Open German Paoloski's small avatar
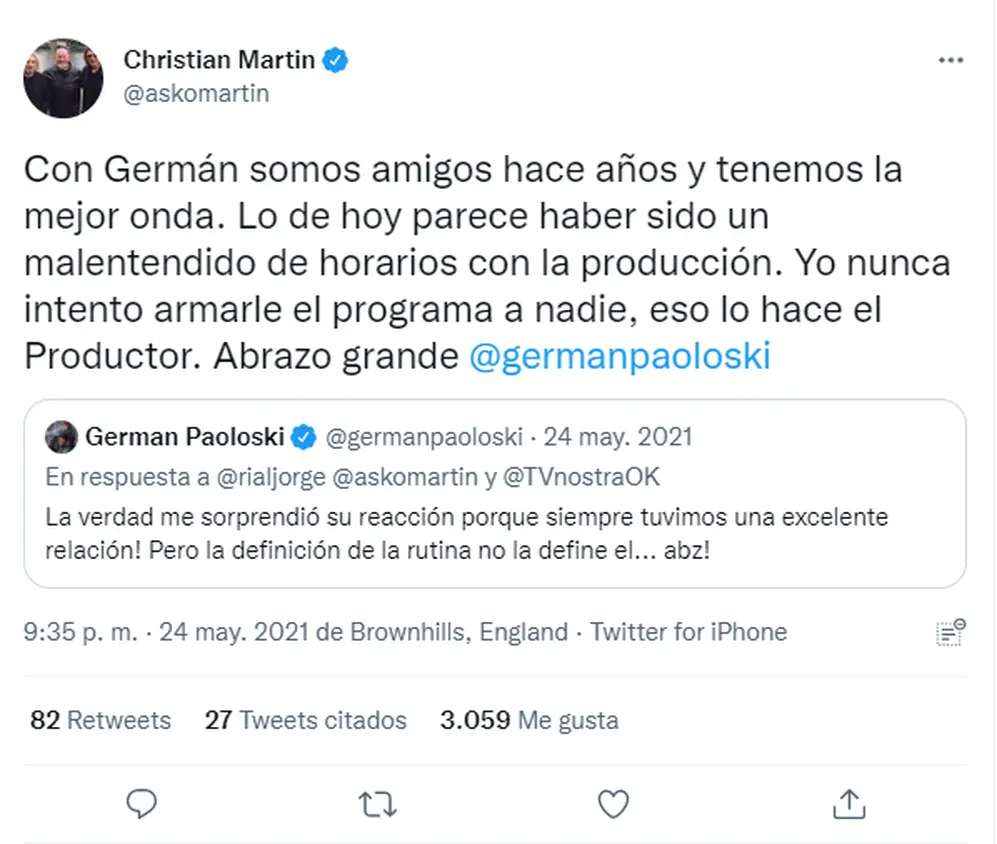 coord(61,437)
